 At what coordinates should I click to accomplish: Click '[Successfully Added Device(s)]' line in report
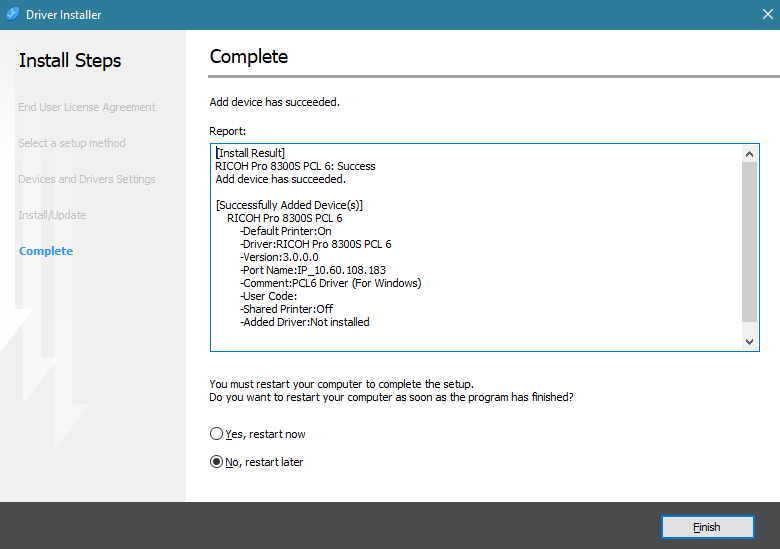point(290,205)
